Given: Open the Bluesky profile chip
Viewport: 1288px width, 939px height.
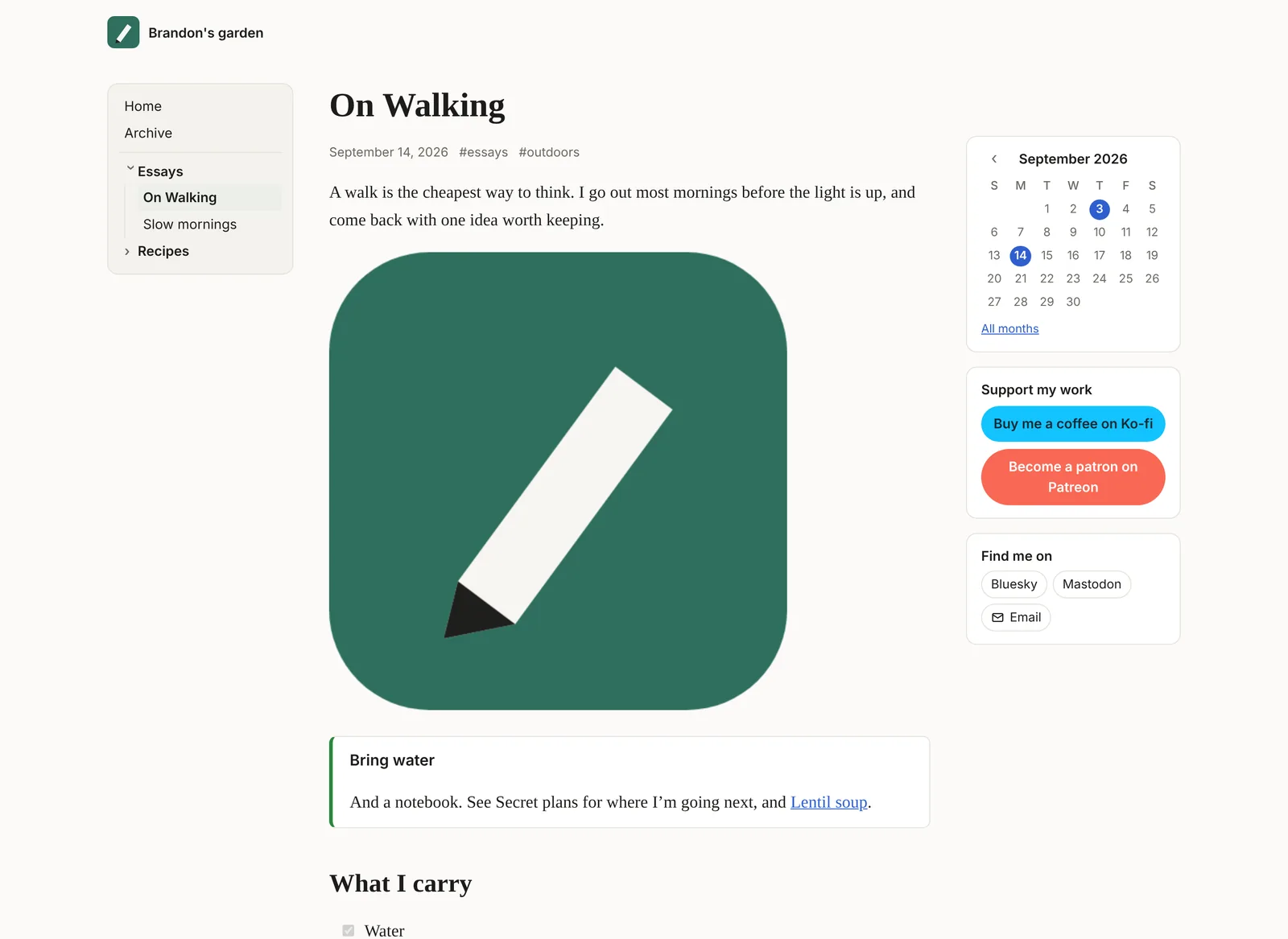Looking at the screenshot, I should pyautogui.click(x=1013, y=584).
